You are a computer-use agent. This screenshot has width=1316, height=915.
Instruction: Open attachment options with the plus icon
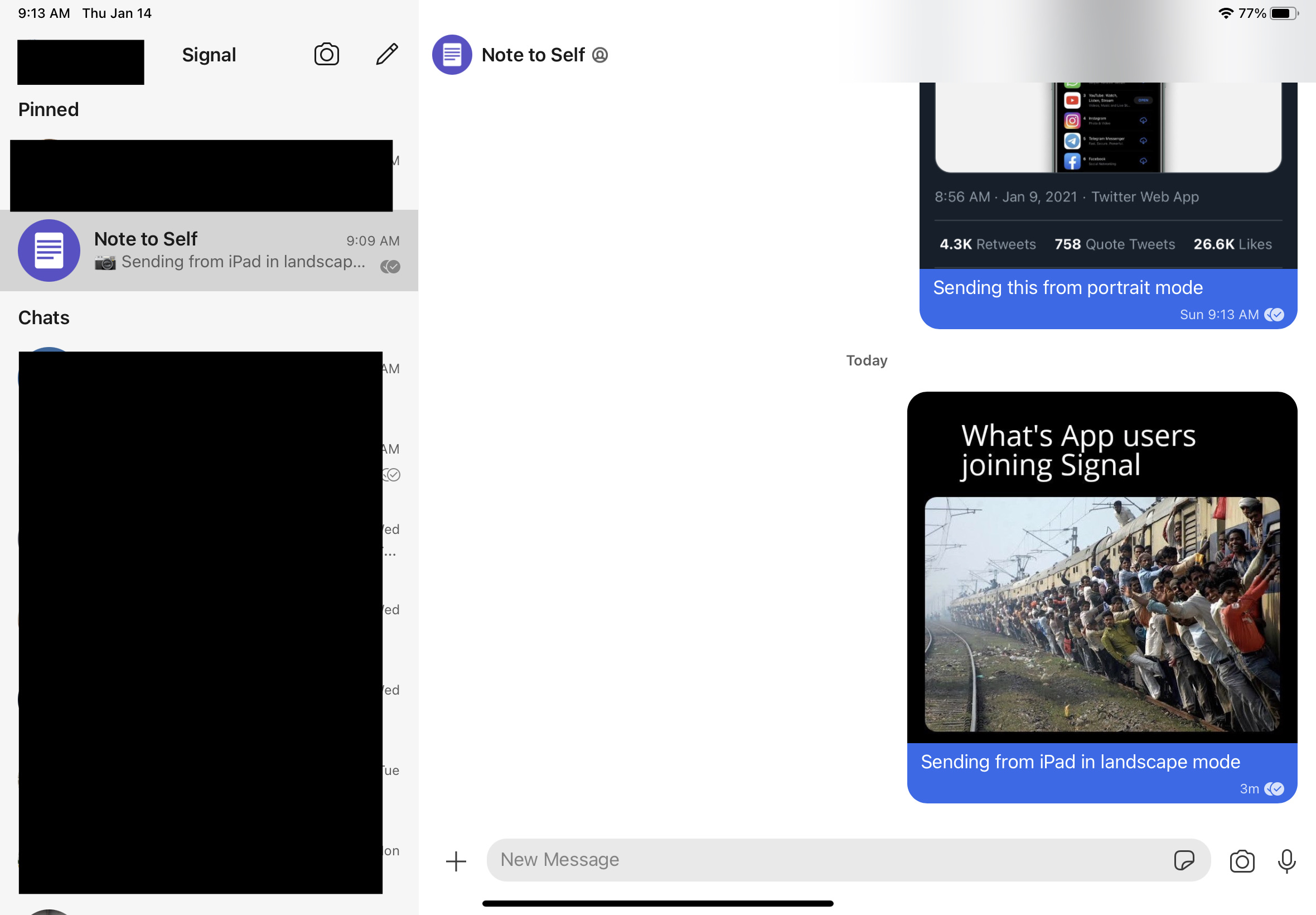click(456, 860)
